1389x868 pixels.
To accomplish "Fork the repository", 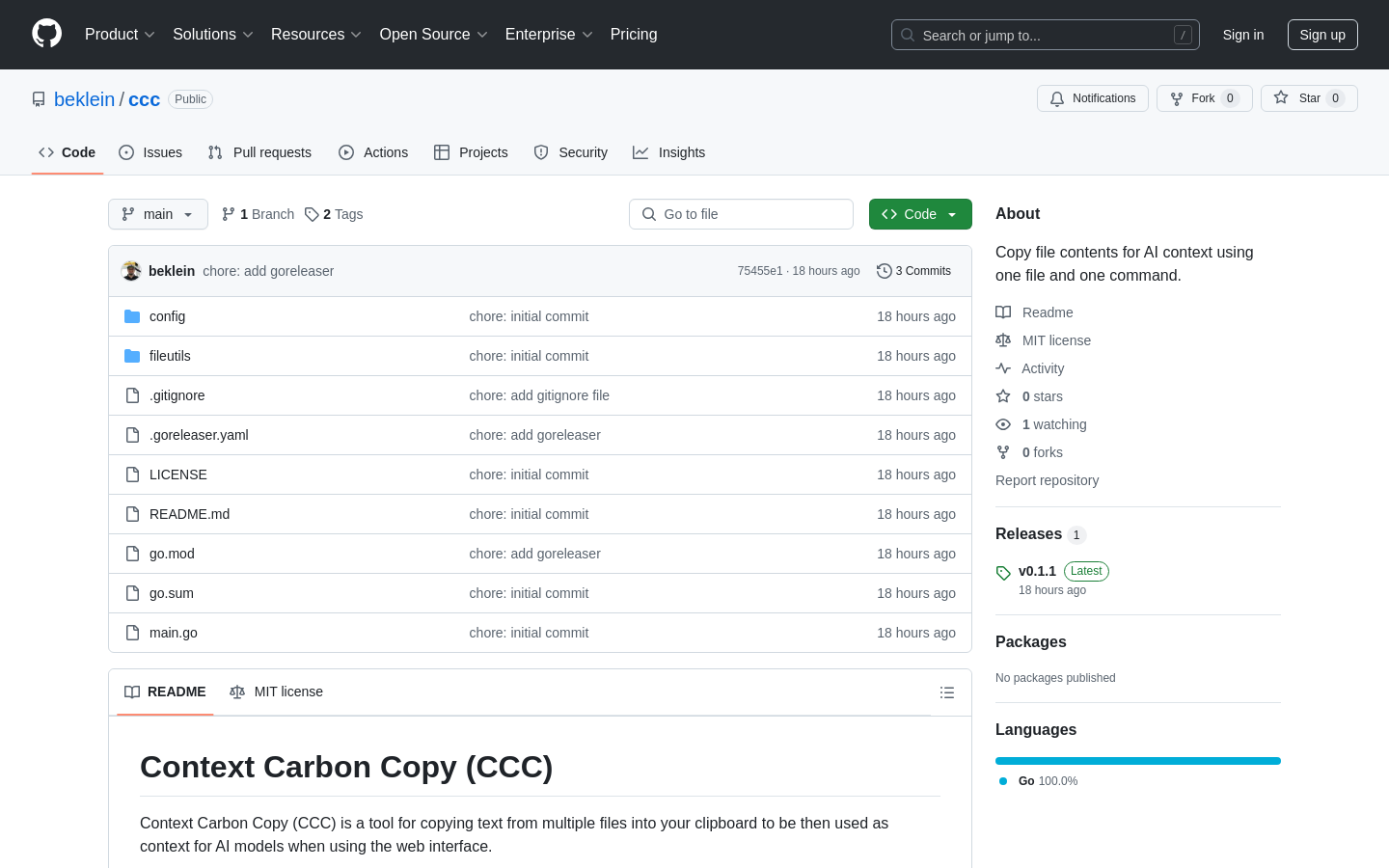I will click(1204, 98).
